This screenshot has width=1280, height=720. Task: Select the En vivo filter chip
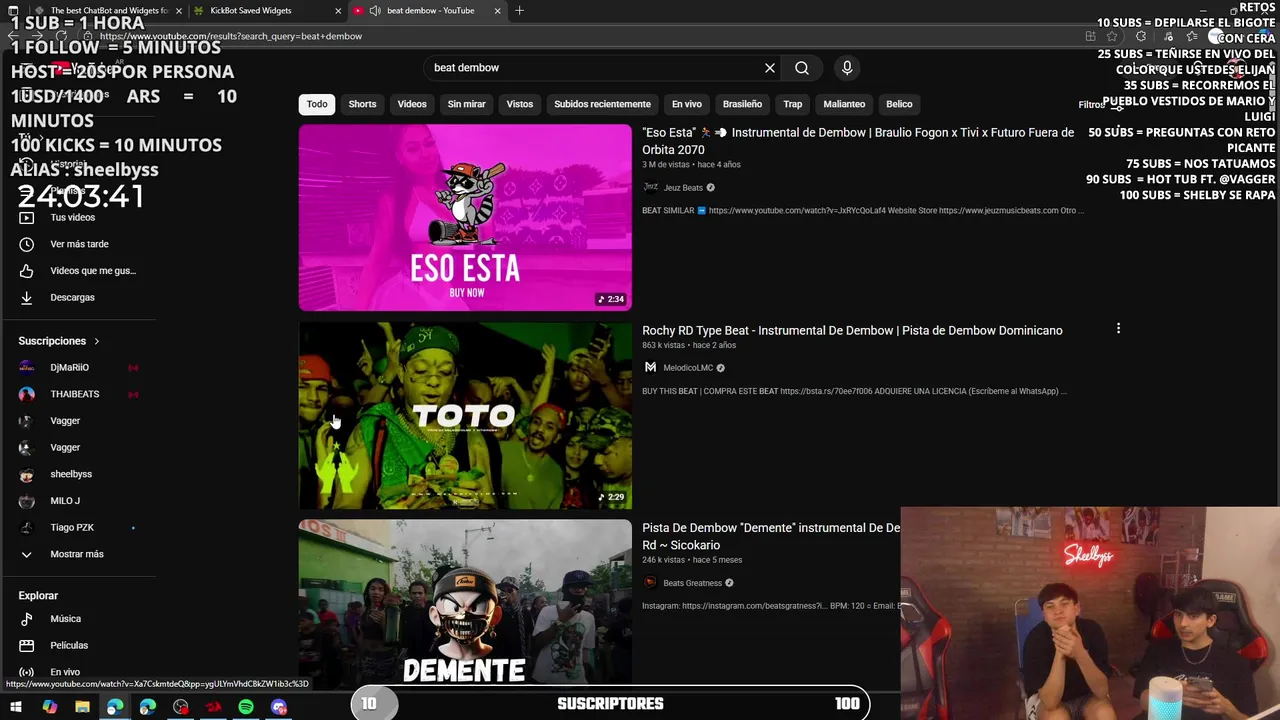pos(687,104)
